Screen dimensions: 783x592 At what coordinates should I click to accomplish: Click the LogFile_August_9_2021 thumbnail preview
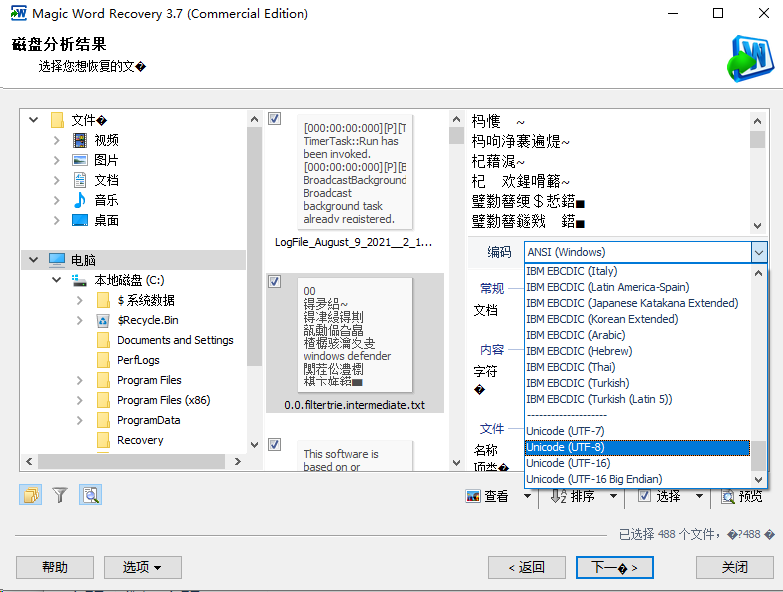(355, 172)
